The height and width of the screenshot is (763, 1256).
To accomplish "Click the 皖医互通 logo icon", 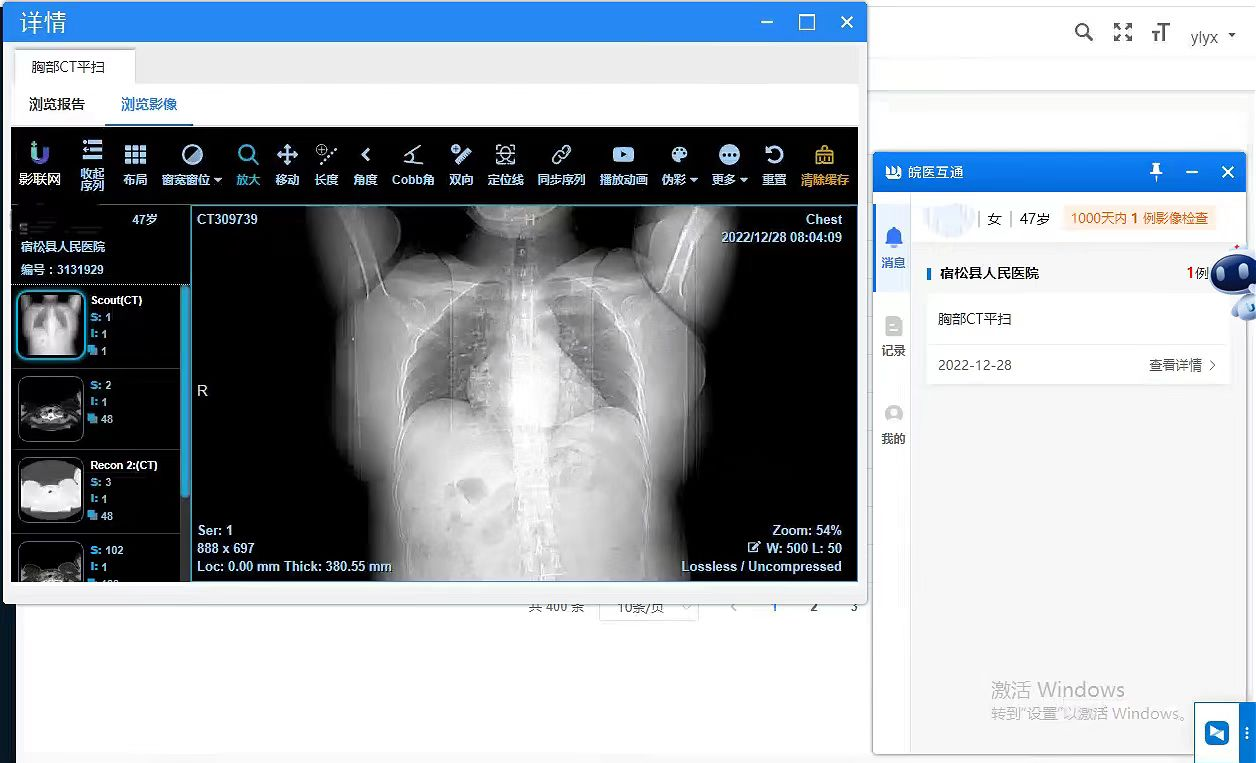I will (893, 172).
